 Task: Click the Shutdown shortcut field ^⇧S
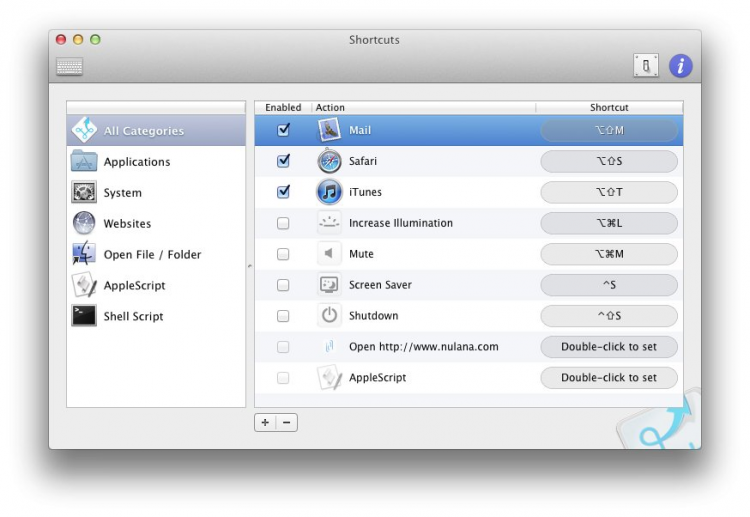click(609, 316)
